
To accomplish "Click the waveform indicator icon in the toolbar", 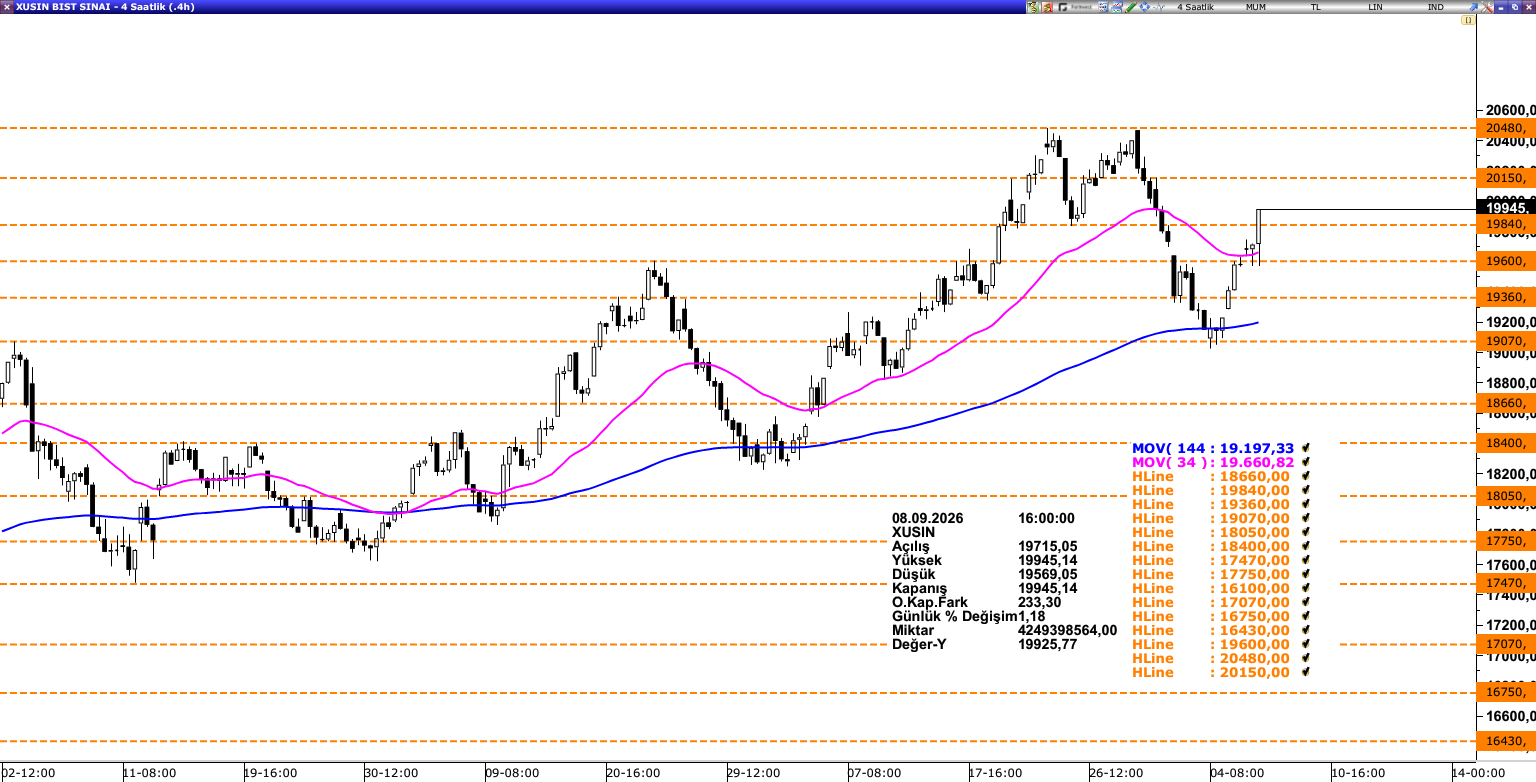I will [1159, 7].
